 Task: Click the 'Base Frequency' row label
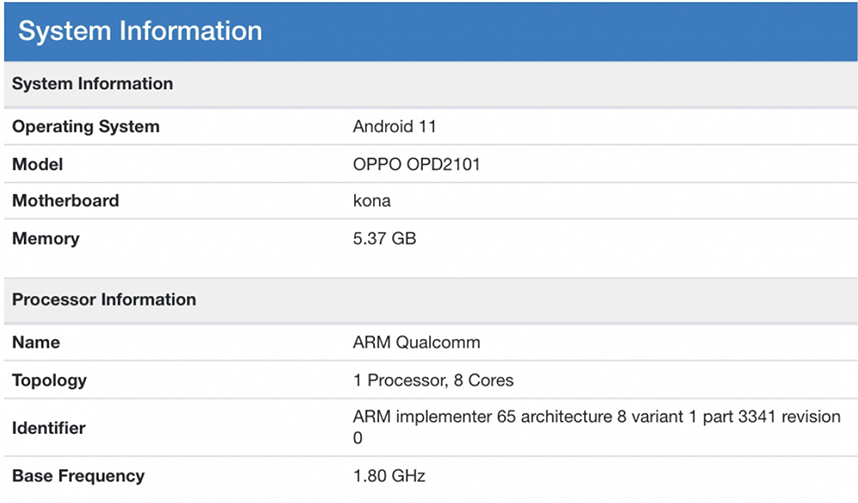click(78, 476)
